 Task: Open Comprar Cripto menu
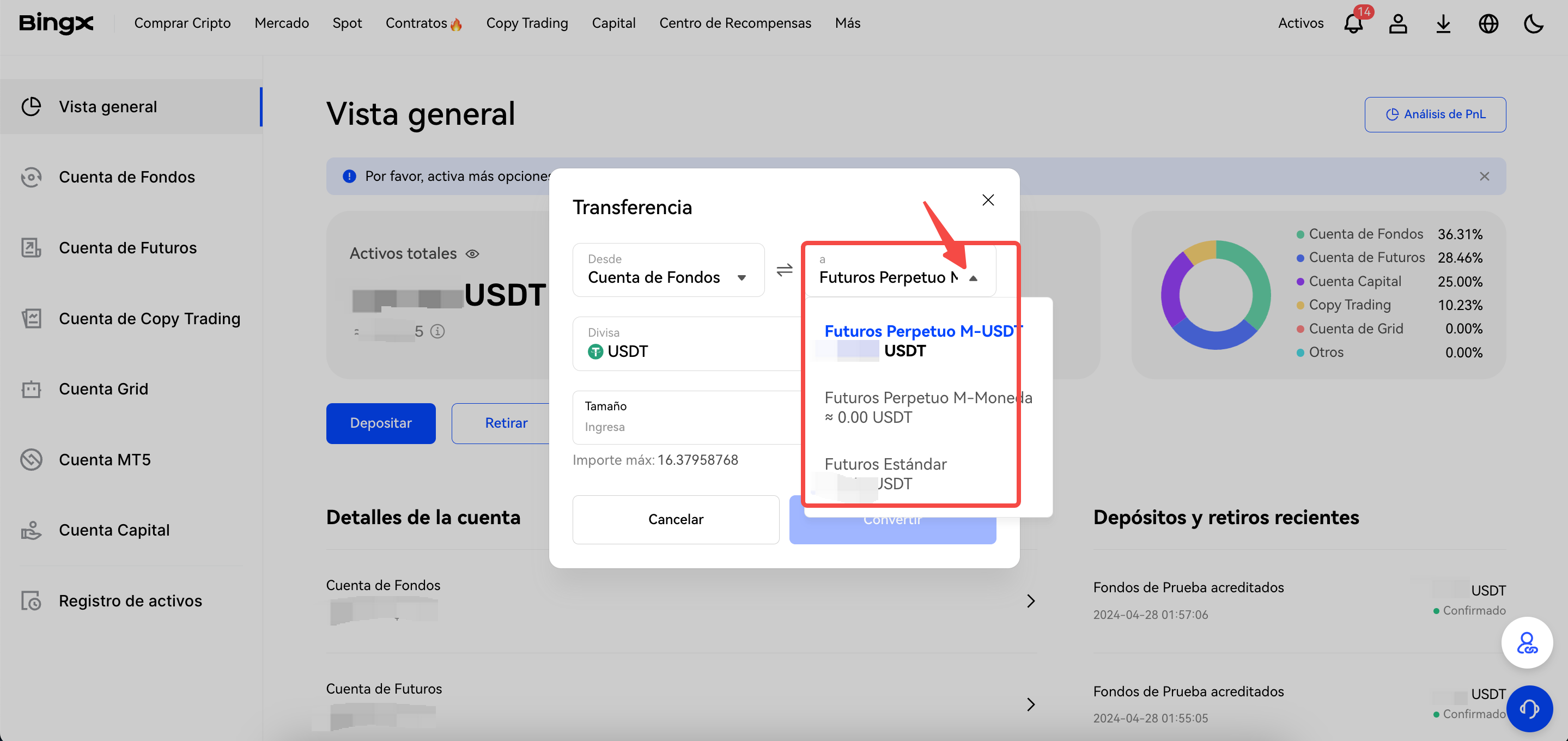point(183,23)
